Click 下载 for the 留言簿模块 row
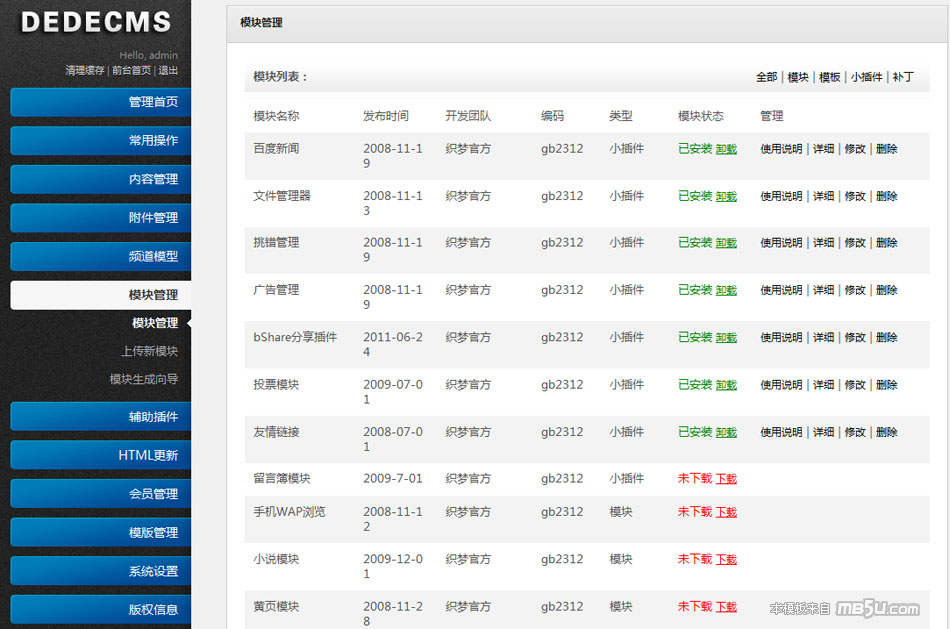 click(726, 479)
